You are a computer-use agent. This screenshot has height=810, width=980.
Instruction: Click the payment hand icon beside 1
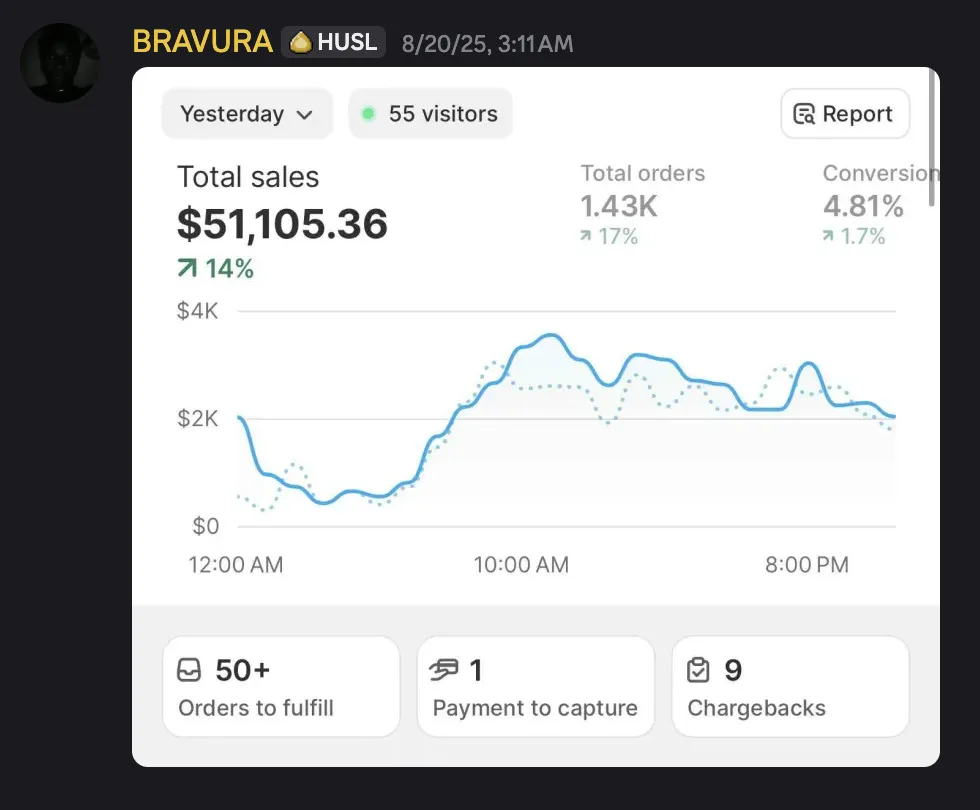pos(444,669)
